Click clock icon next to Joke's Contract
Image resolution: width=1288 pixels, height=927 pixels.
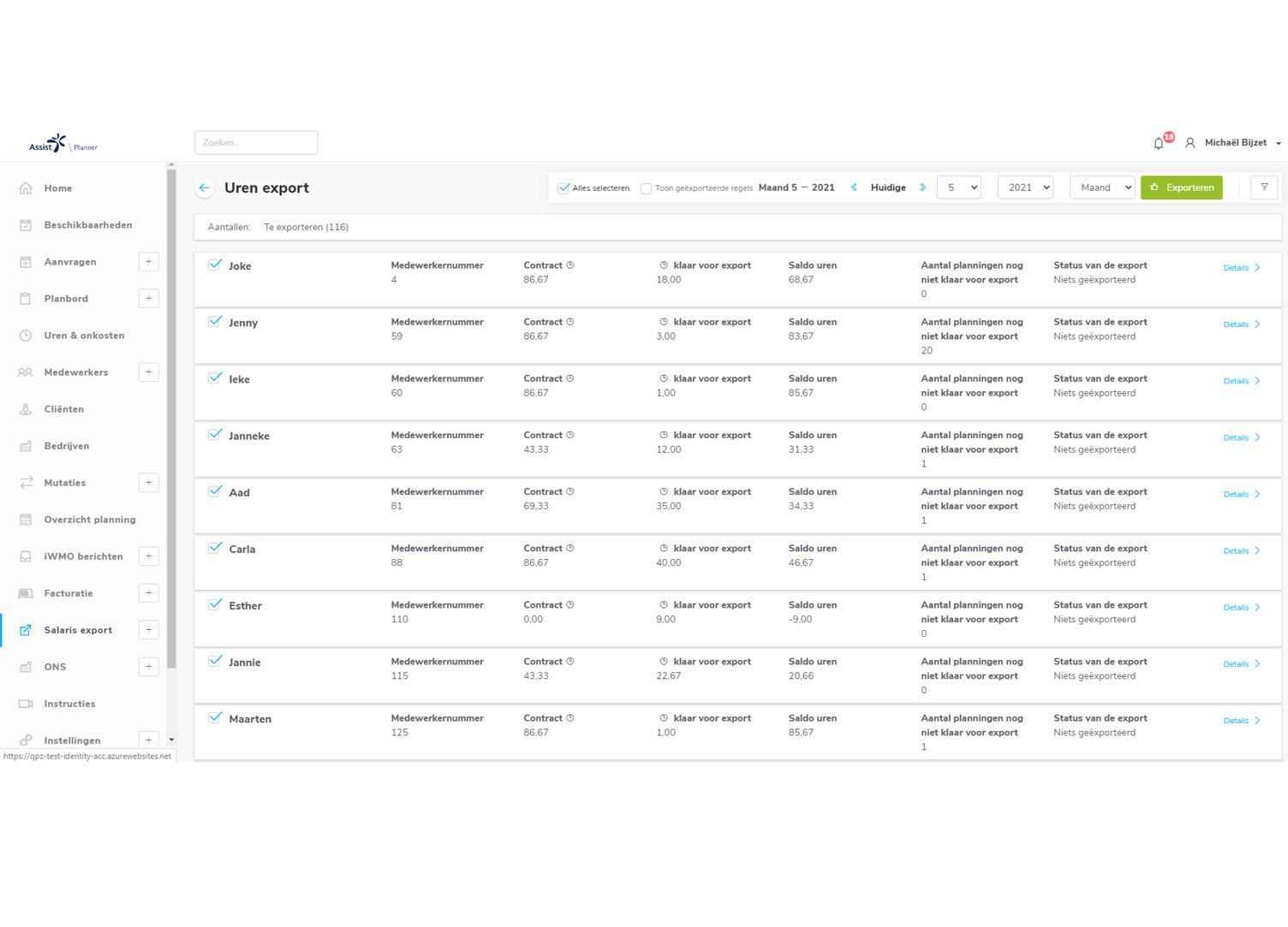pos(570,265)
